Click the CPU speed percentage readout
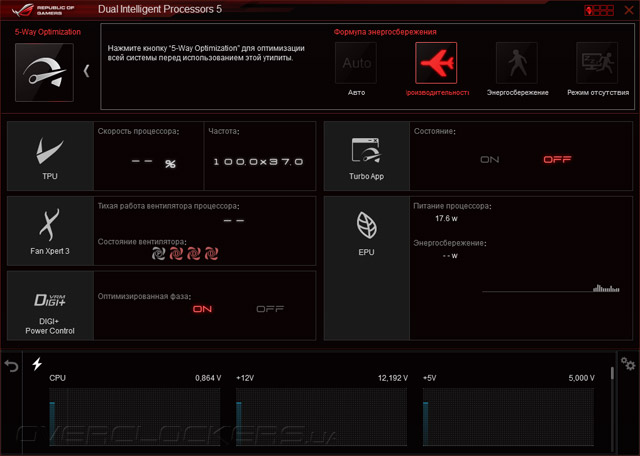640x456 pixels. (x=153, y=163)
